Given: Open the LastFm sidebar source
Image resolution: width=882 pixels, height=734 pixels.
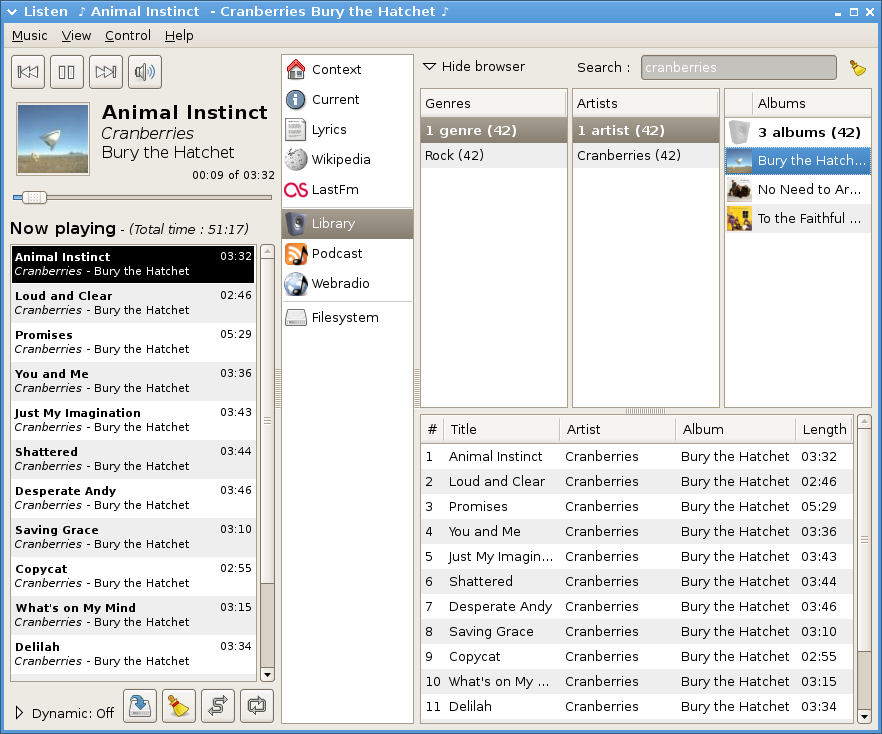Looking at the screenshot, I should [x=334, y=189].
